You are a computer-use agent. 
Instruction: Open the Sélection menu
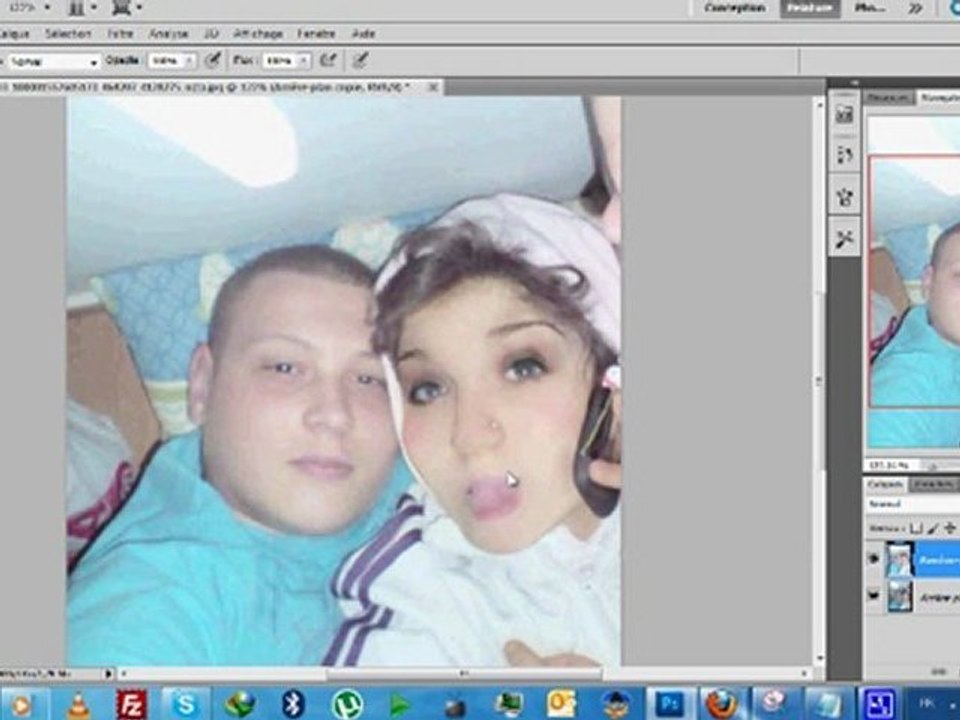(x=68, y=33)
